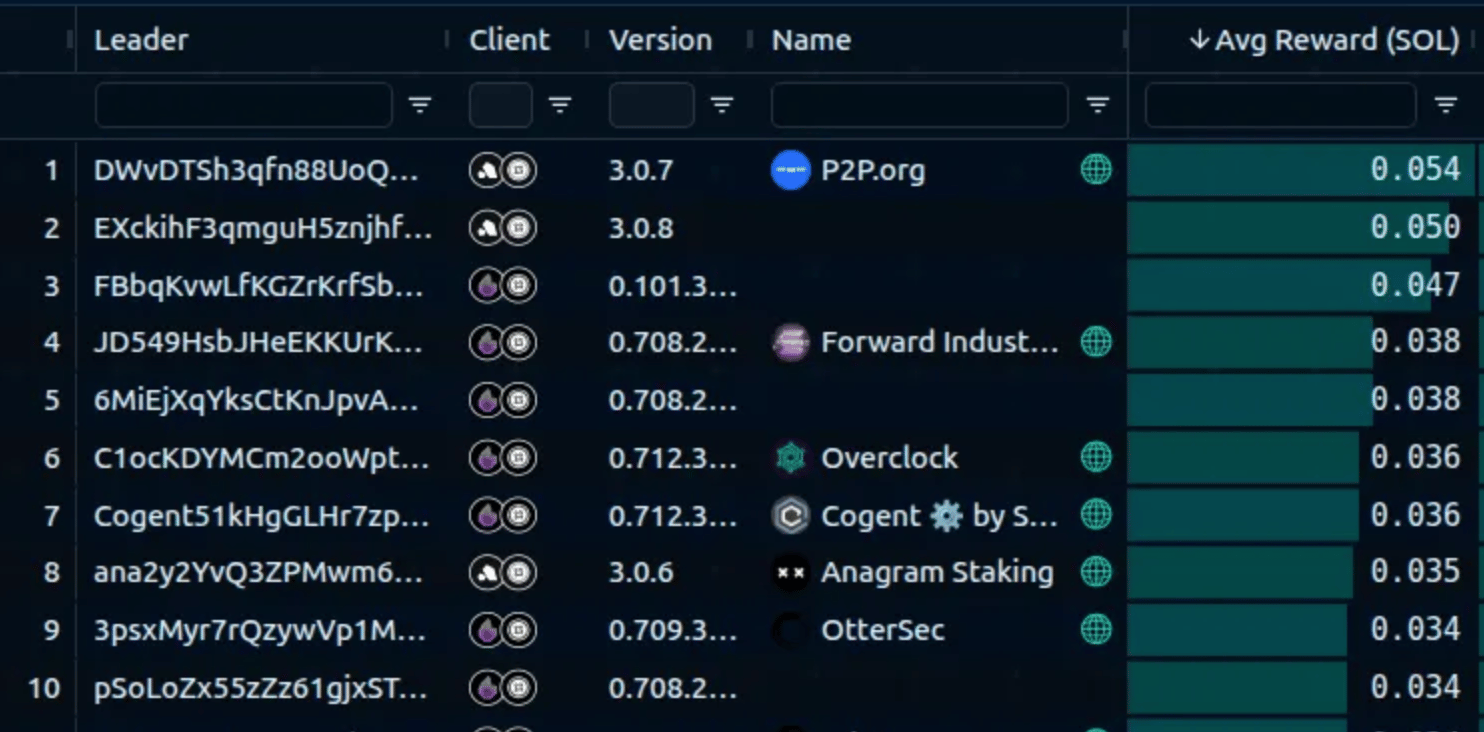
Task: Click the Name column header
Action: click(811, 40)
